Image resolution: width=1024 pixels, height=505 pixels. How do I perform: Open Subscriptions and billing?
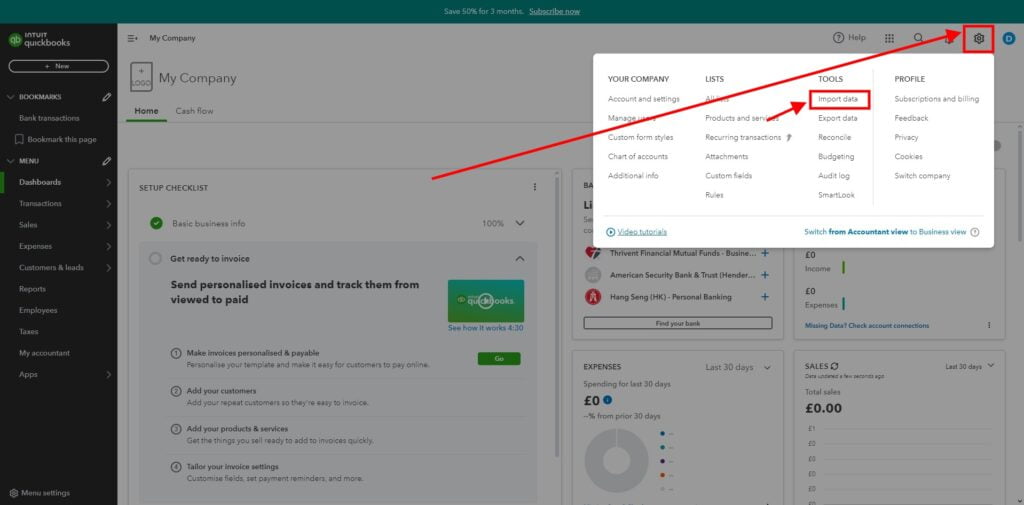coord(936,99)
